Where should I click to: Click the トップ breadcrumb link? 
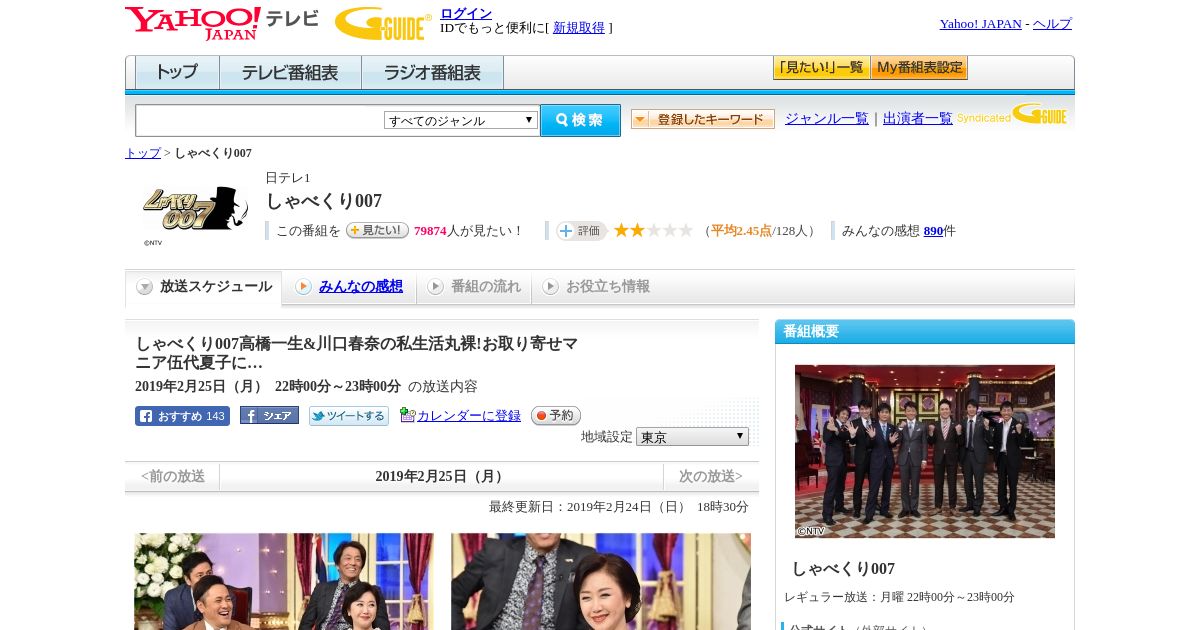143,153
